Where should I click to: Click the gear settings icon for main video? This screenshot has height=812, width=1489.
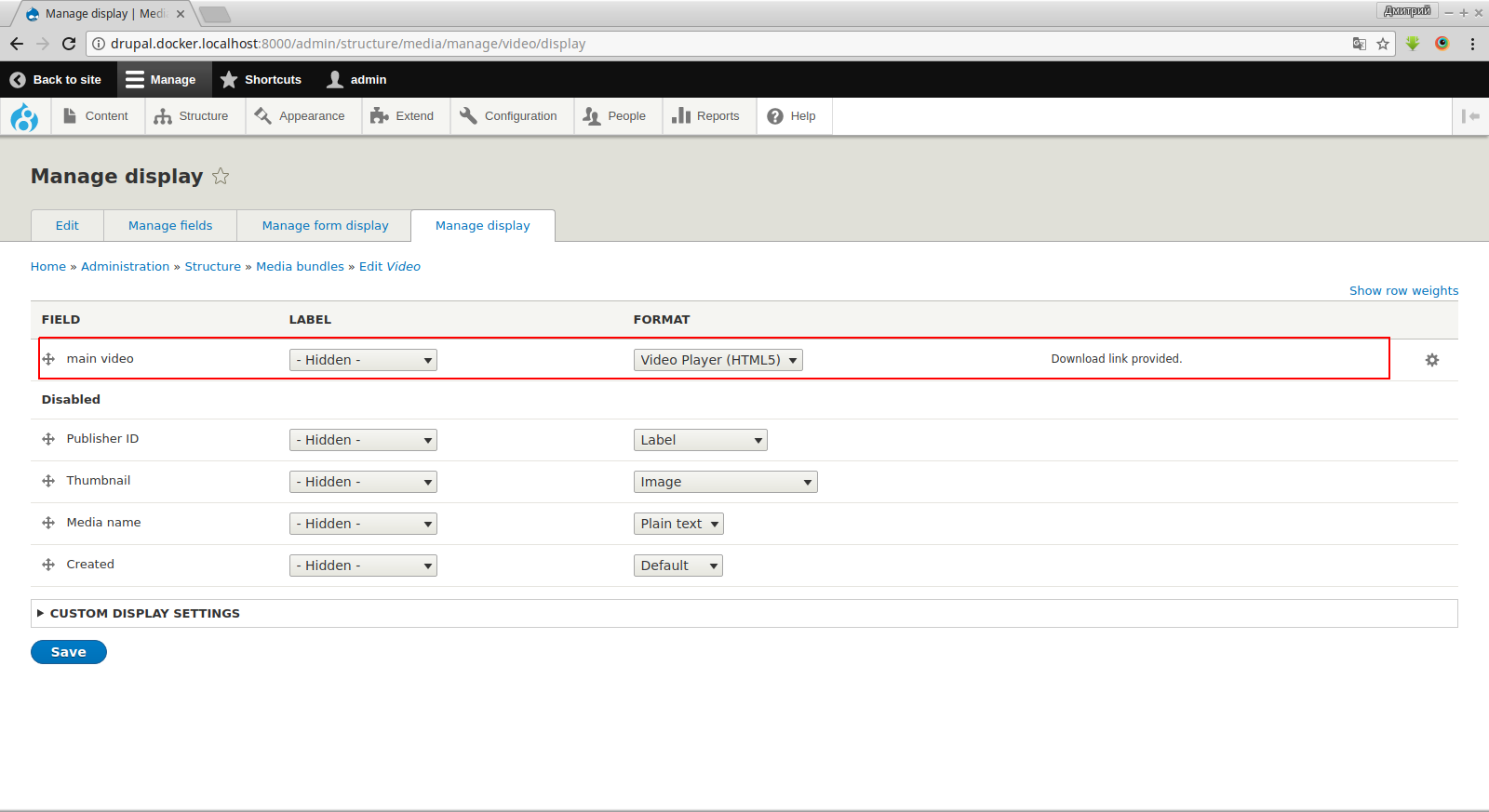click(1431, 360)
